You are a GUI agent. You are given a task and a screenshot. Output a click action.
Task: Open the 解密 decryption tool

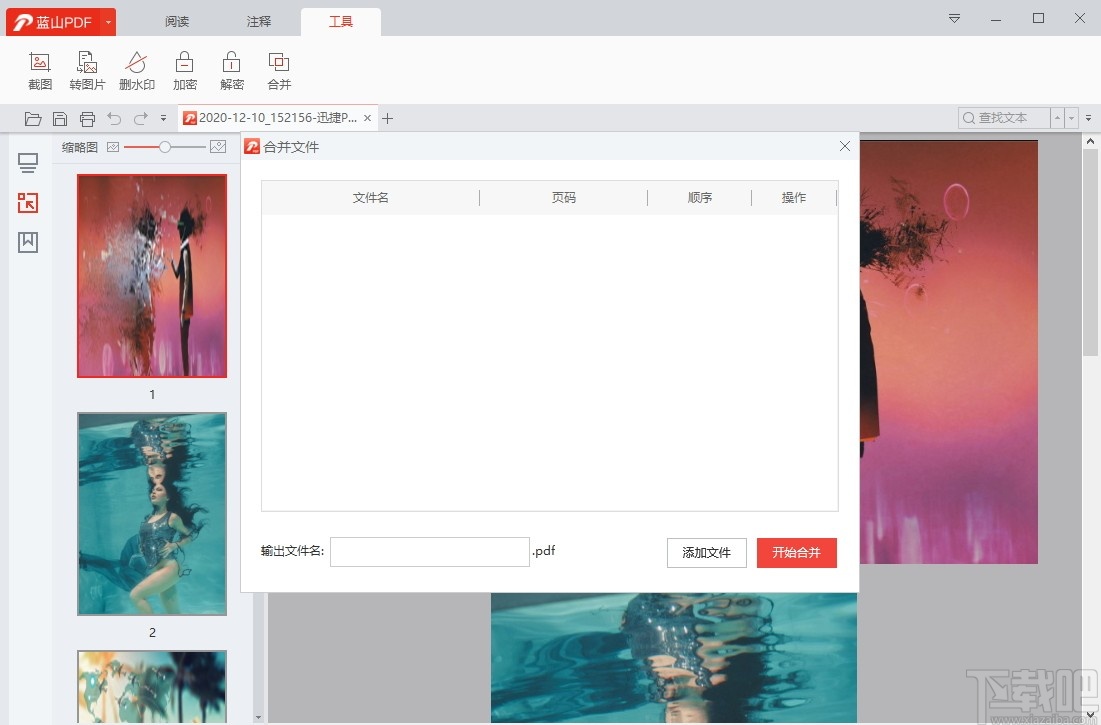coord(231,68)
